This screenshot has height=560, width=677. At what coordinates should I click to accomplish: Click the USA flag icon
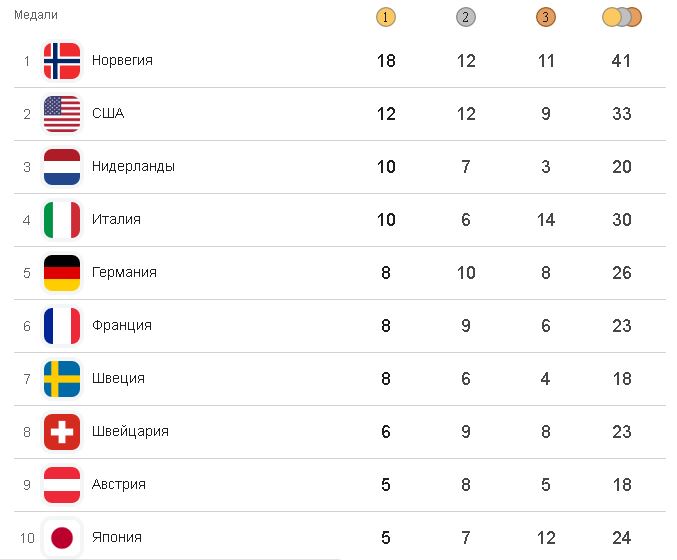pyautogui.click(x=61, y=114)
